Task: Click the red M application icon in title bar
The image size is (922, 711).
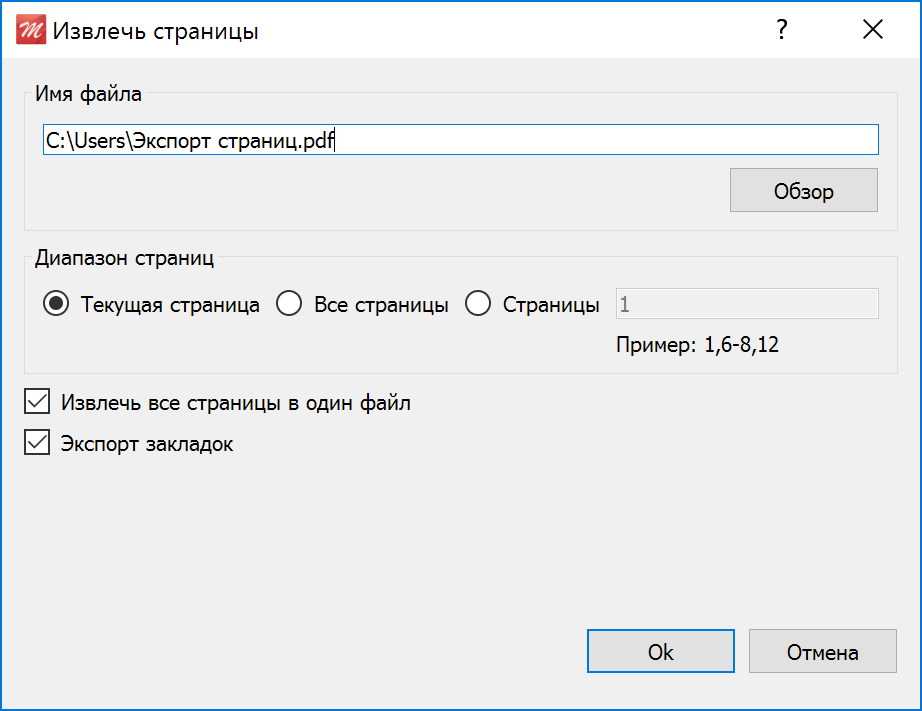Action: click(x=31, y=29)
